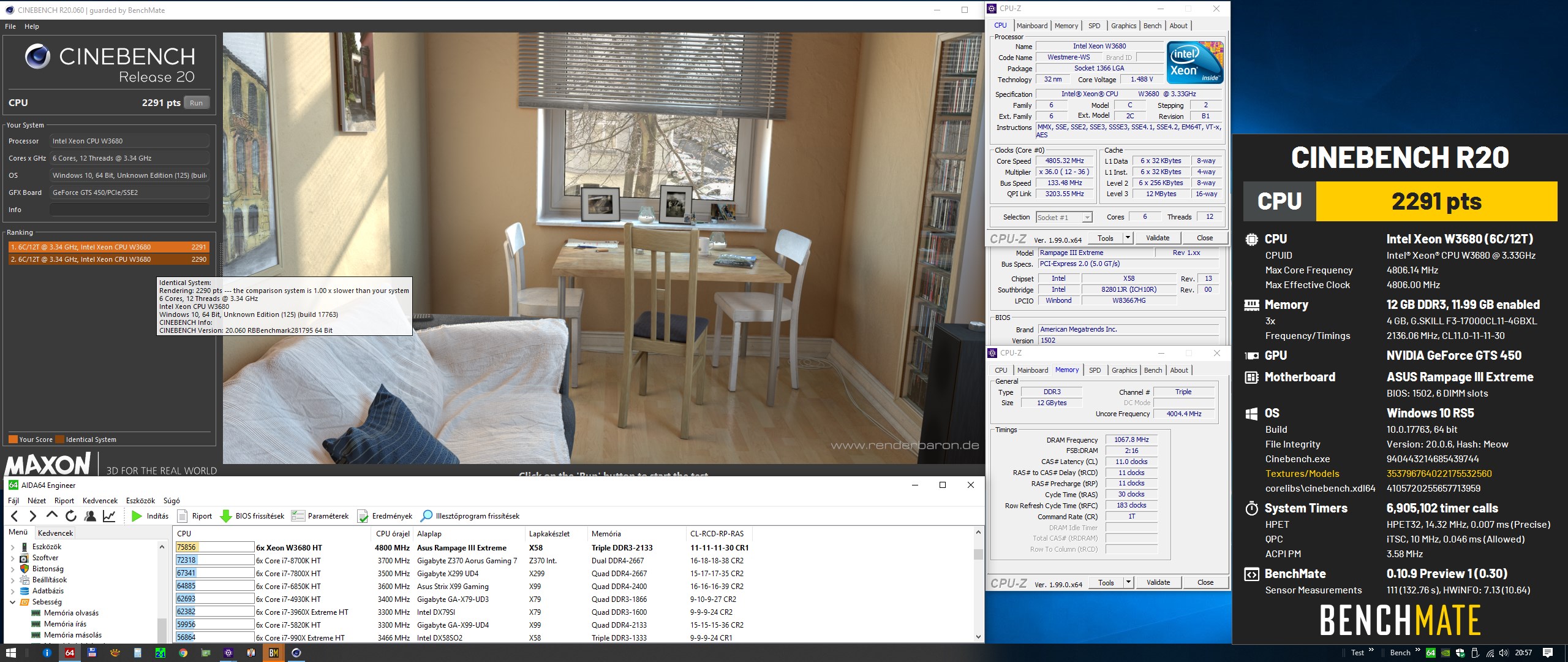This screenshot has height=662, width=1568.
Task: Open the Cinebench Help menu
Action: click(x=32, y=26)
